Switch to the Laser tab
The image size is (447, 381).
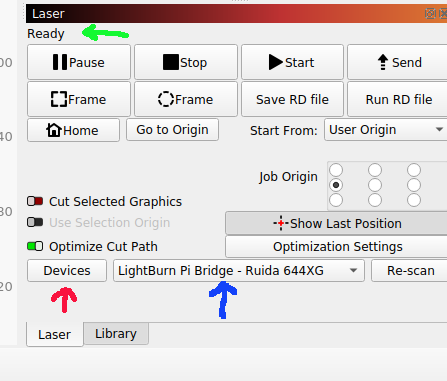coord(55,334)
